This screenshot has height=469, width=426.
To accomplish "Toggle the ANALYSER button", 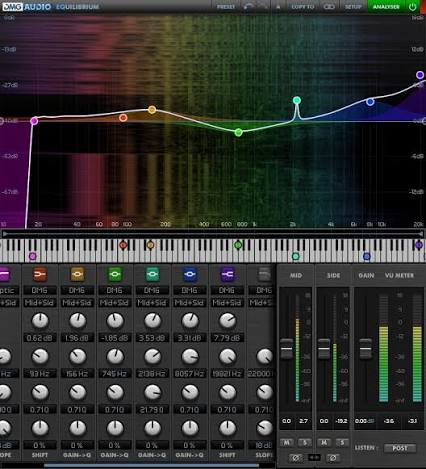I will [386, 7].
